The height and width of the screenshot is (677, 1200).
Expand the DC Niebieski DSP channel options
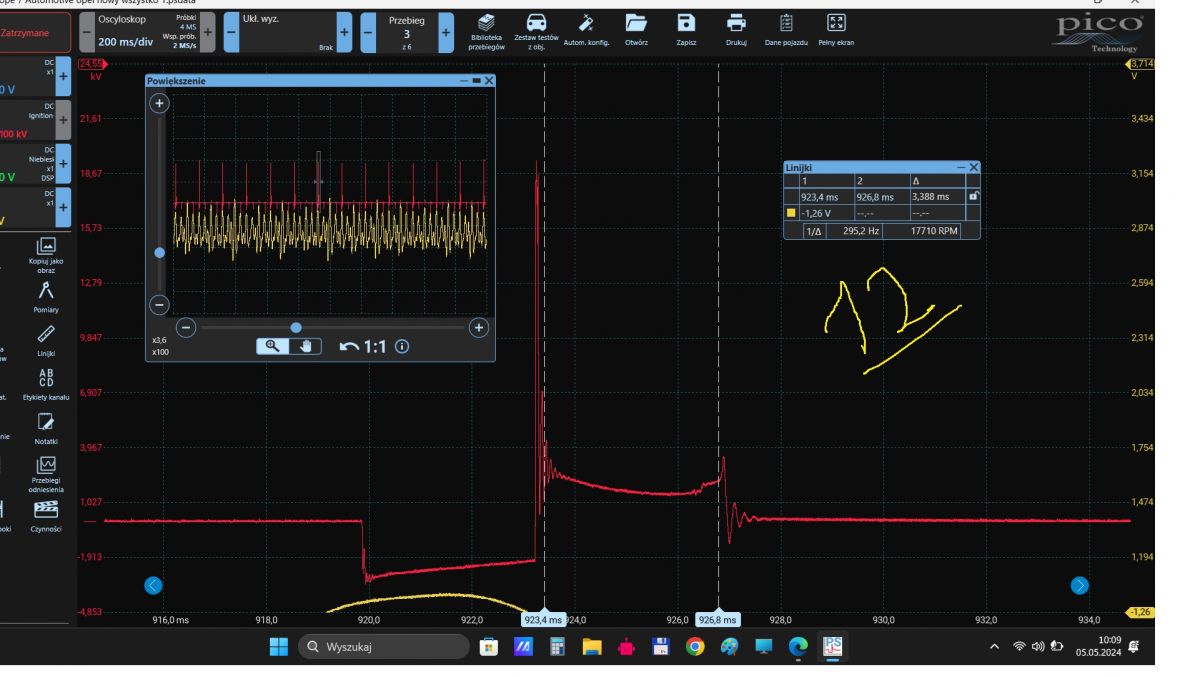coord(63,164)
